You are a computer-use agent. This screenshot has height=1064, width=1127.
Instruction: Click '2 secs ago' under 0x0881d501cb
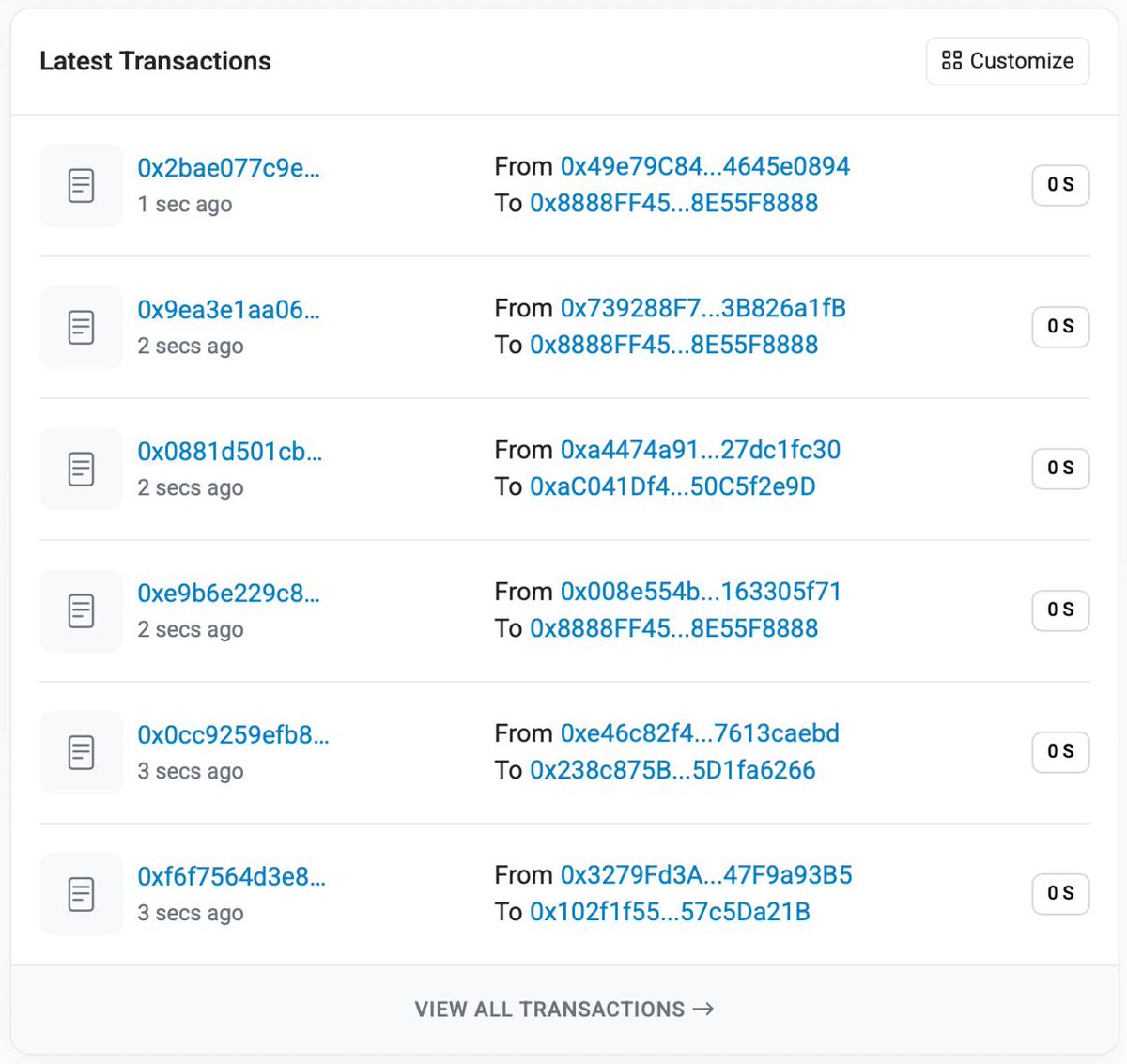tap(190, 488)
